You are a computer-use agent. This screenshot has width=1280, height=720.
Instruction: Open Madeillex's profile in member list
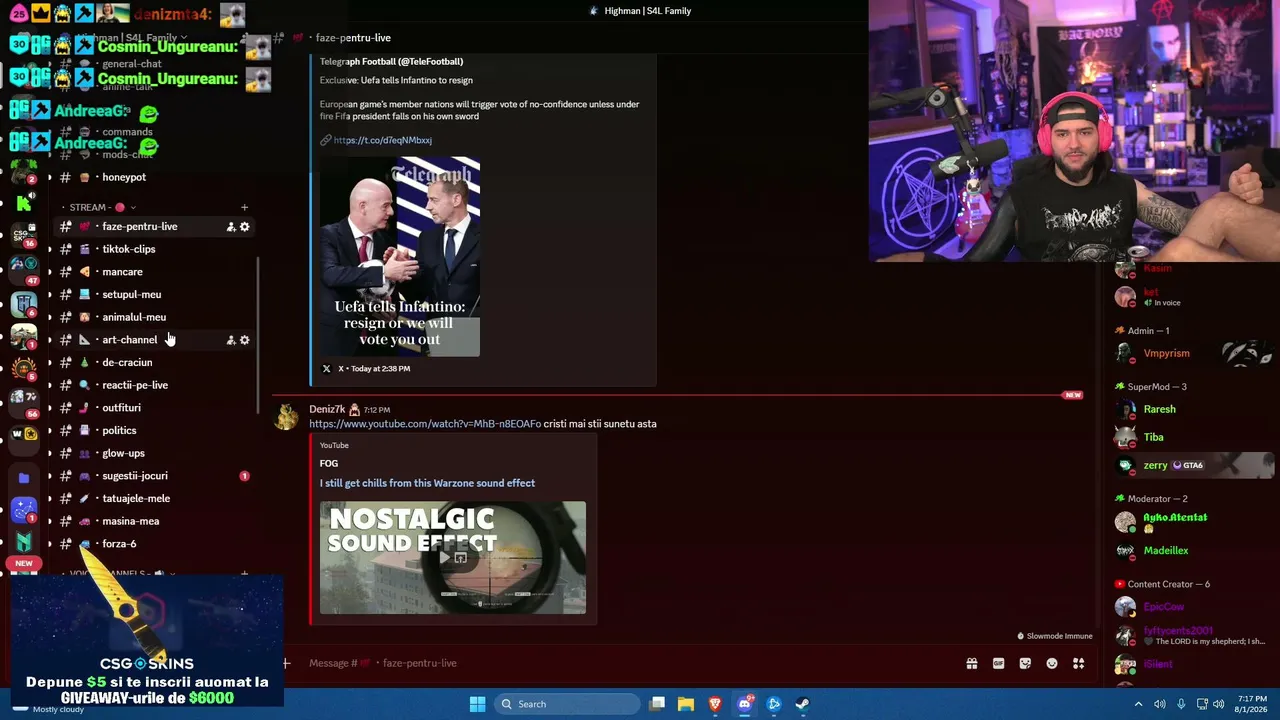[1166, 551]
